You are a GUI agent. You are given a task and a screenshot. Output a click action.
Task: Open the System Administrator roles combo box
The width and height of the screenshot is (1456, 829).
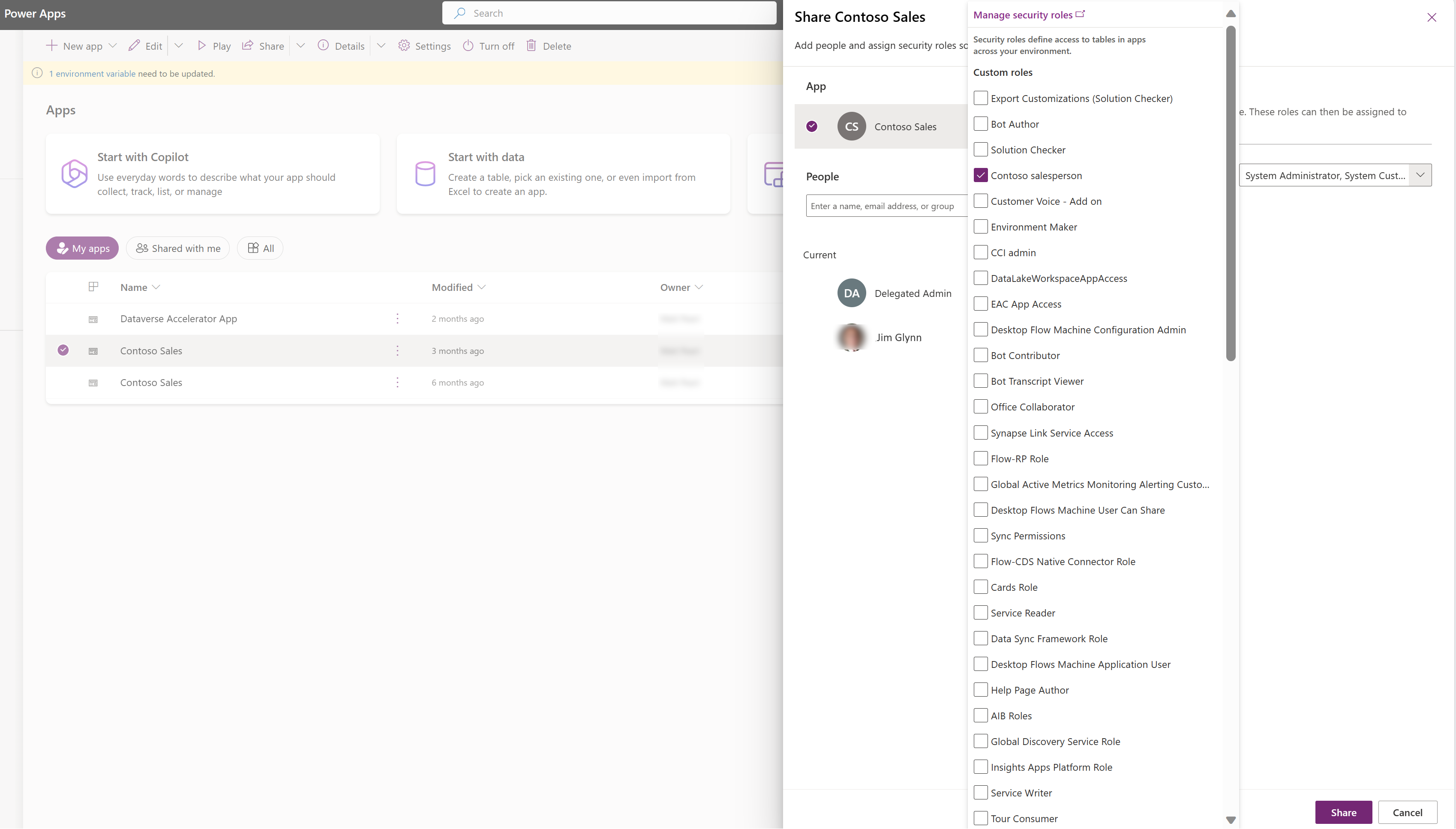coord(1335,175)
